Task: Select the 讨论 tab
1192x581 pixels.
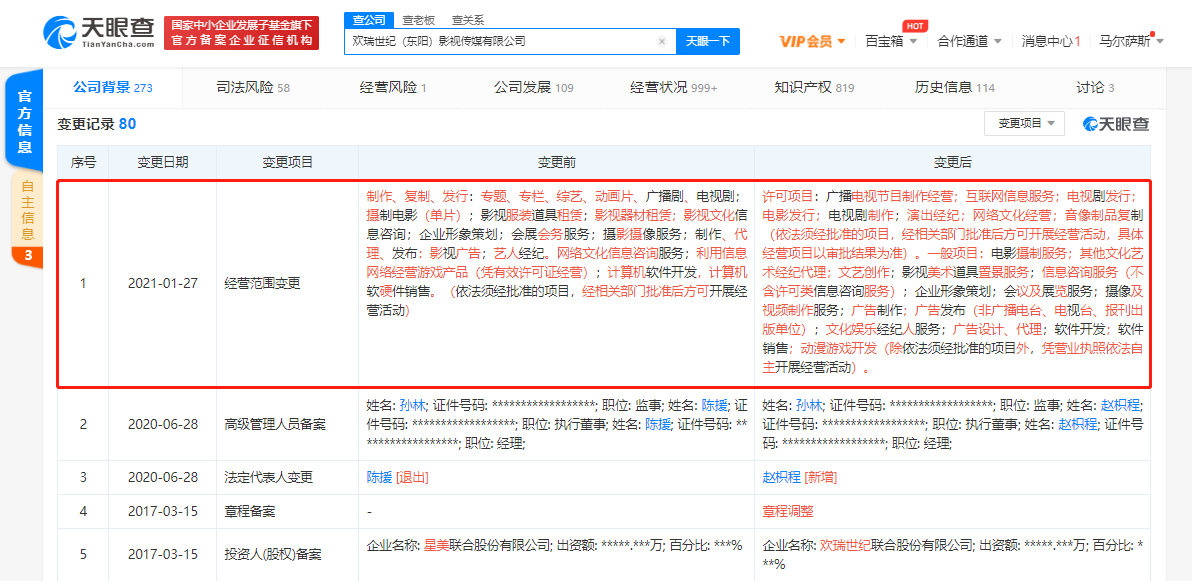Action: 1095,87
